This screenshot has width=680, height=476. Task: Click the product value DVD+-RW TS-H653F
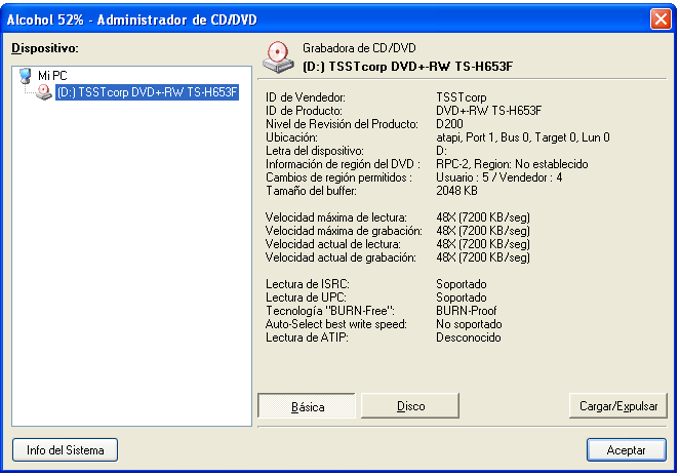pos(489,111)
